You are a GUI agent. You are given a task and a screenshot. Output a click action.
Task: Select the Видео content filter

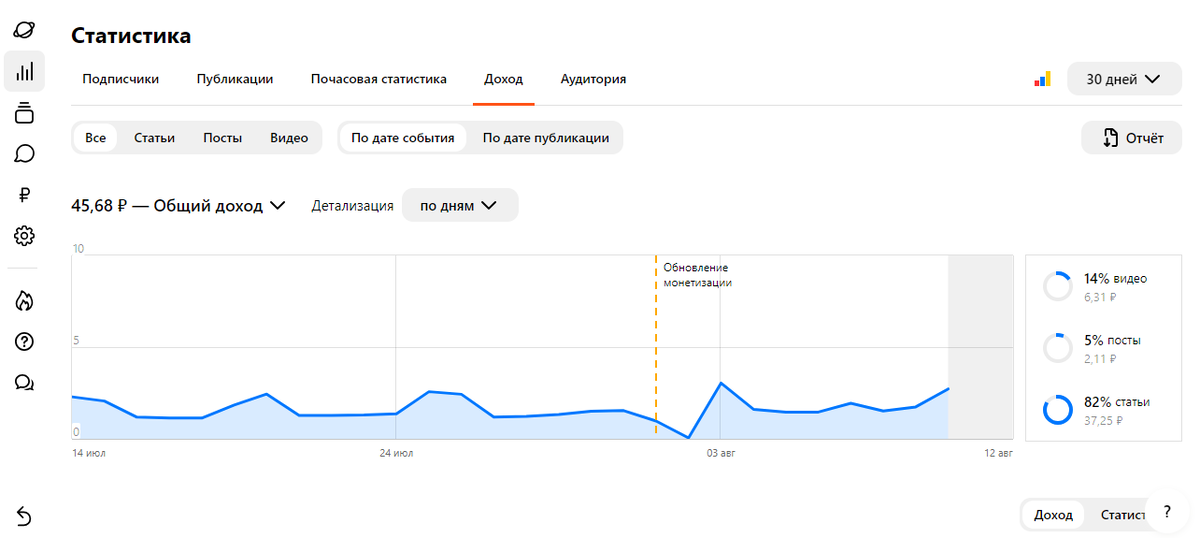pos(289,138)
